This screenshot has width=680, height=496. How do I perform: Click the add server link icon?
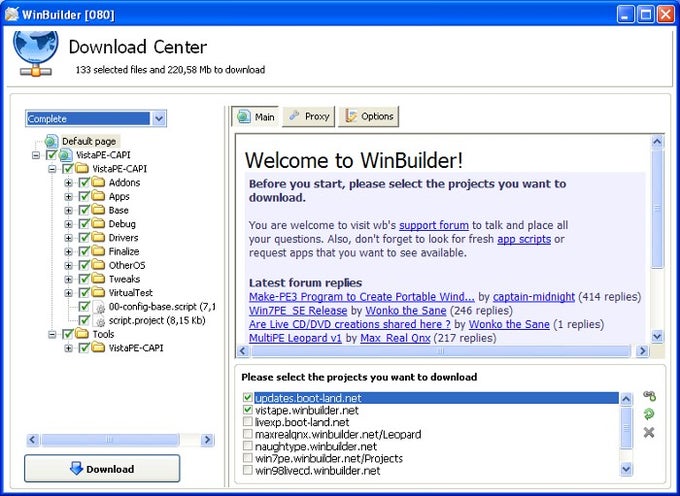pos(649,396)
